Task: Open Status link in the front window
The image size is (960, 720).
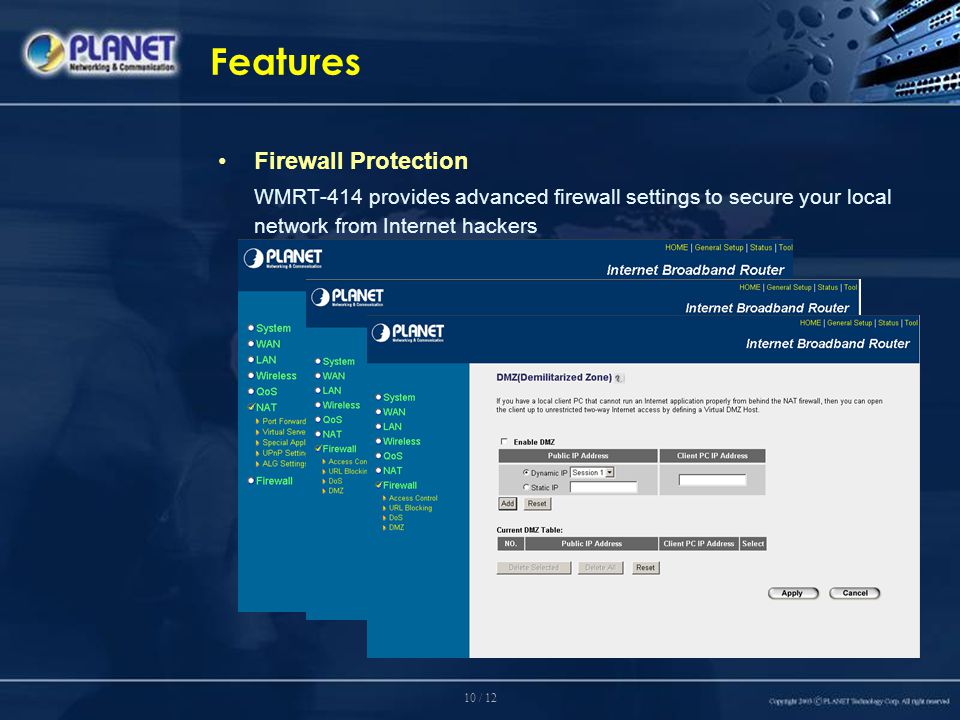Action: click(x=888, y=323)
